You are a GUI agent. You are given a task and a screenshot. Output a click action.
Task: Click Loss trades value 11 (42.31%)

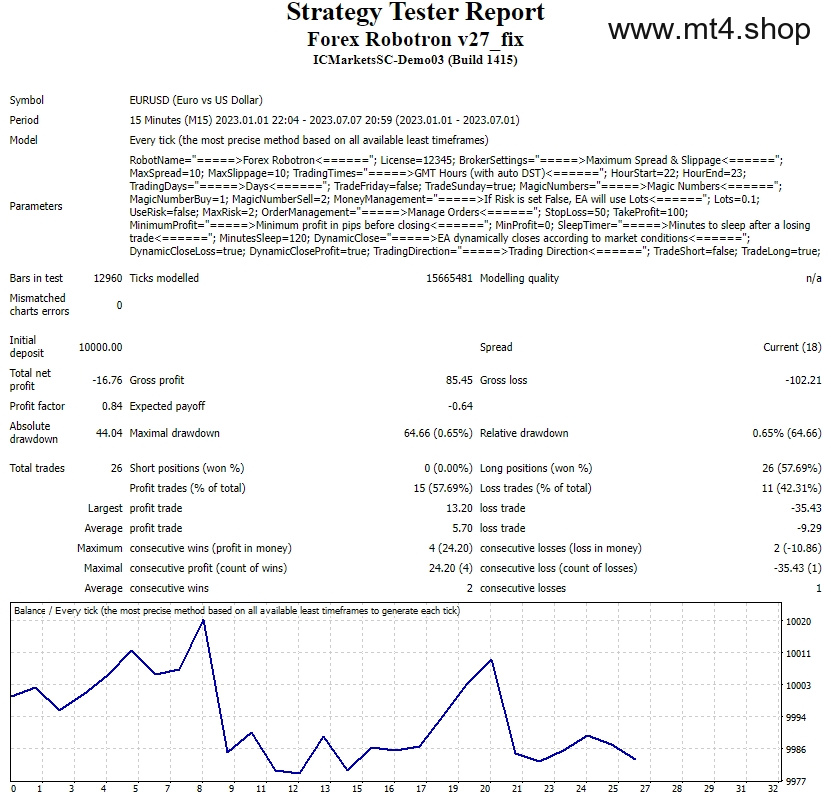click(792, 488)
